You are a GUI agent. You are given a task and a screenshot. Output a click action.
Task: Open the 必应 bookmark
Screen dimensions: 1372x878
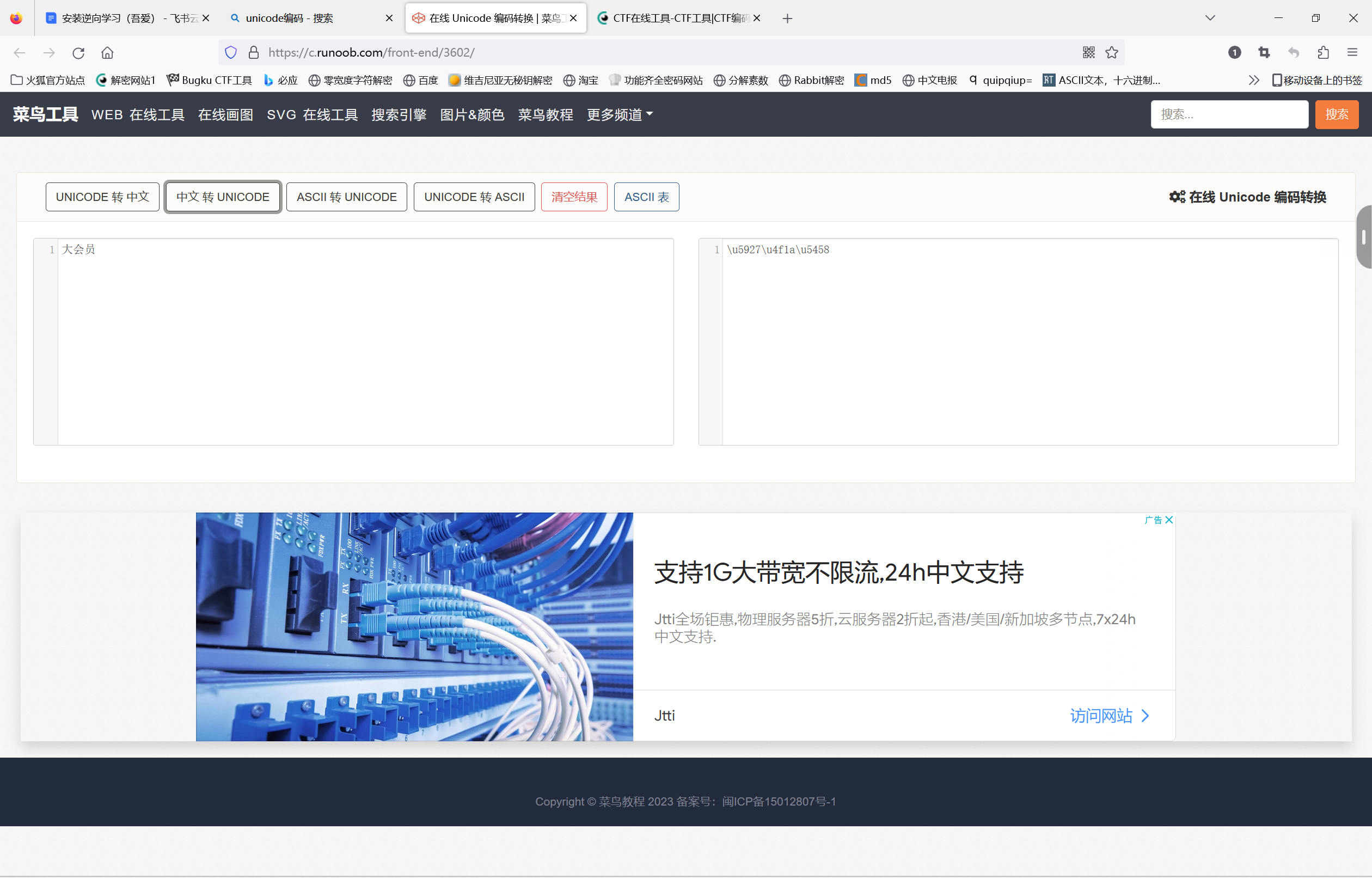[281, 81]
